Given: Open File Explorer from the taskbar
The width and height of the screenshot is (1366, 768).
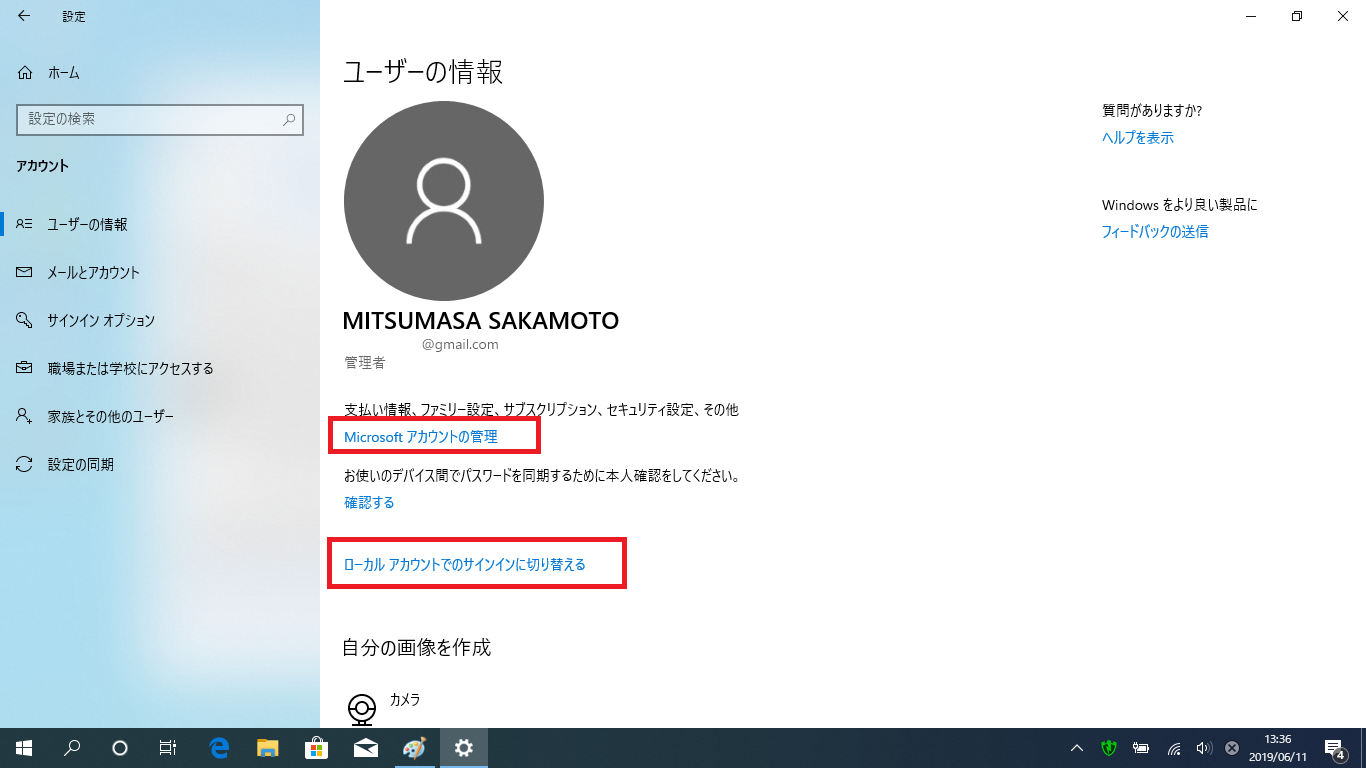Looking at the screenshot, I should point(268,748).
